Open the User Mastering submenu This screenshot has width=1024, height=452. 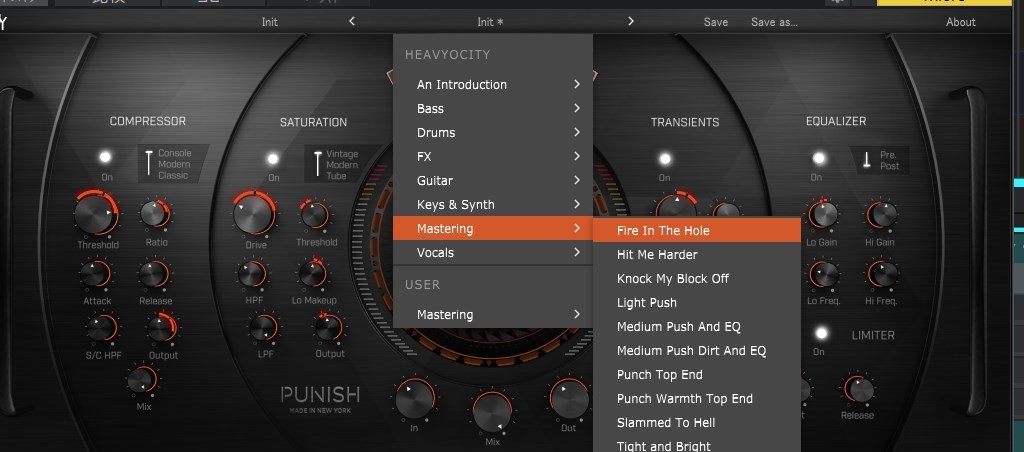494,315
